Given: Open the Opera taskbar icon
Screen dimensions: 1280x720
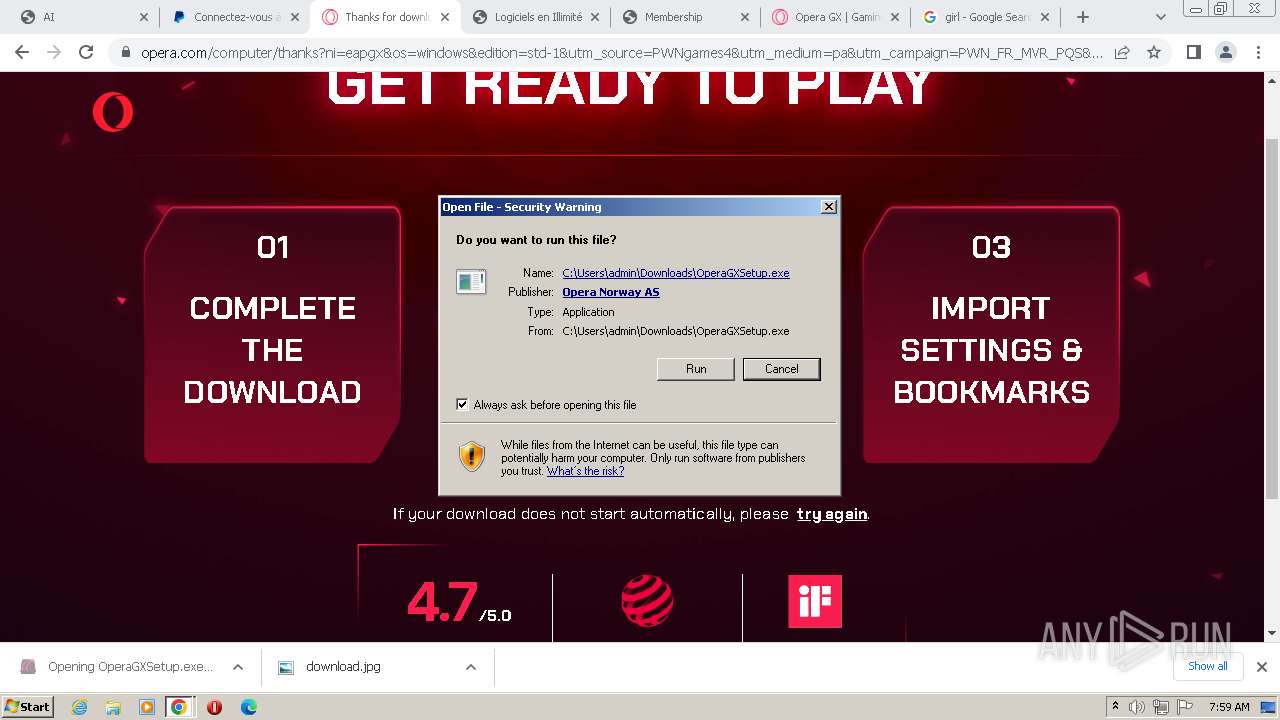Looking at the screenshot, I should click(214, 707).
